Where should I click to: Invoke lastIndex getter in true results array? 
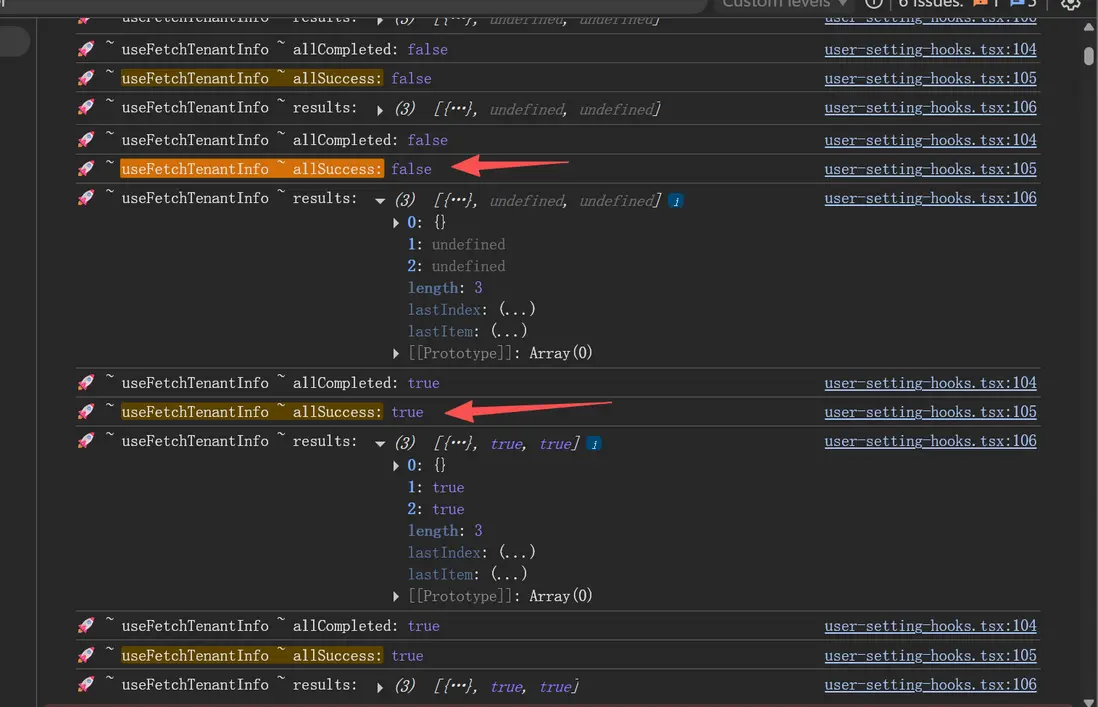point(517,553)
